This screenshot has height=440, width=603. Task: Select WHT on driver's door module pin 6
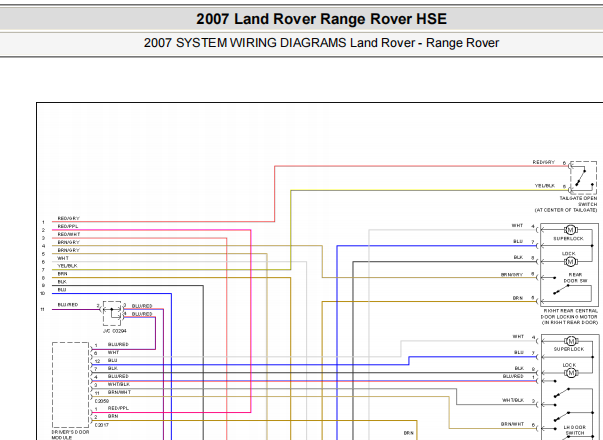(113, 353)
